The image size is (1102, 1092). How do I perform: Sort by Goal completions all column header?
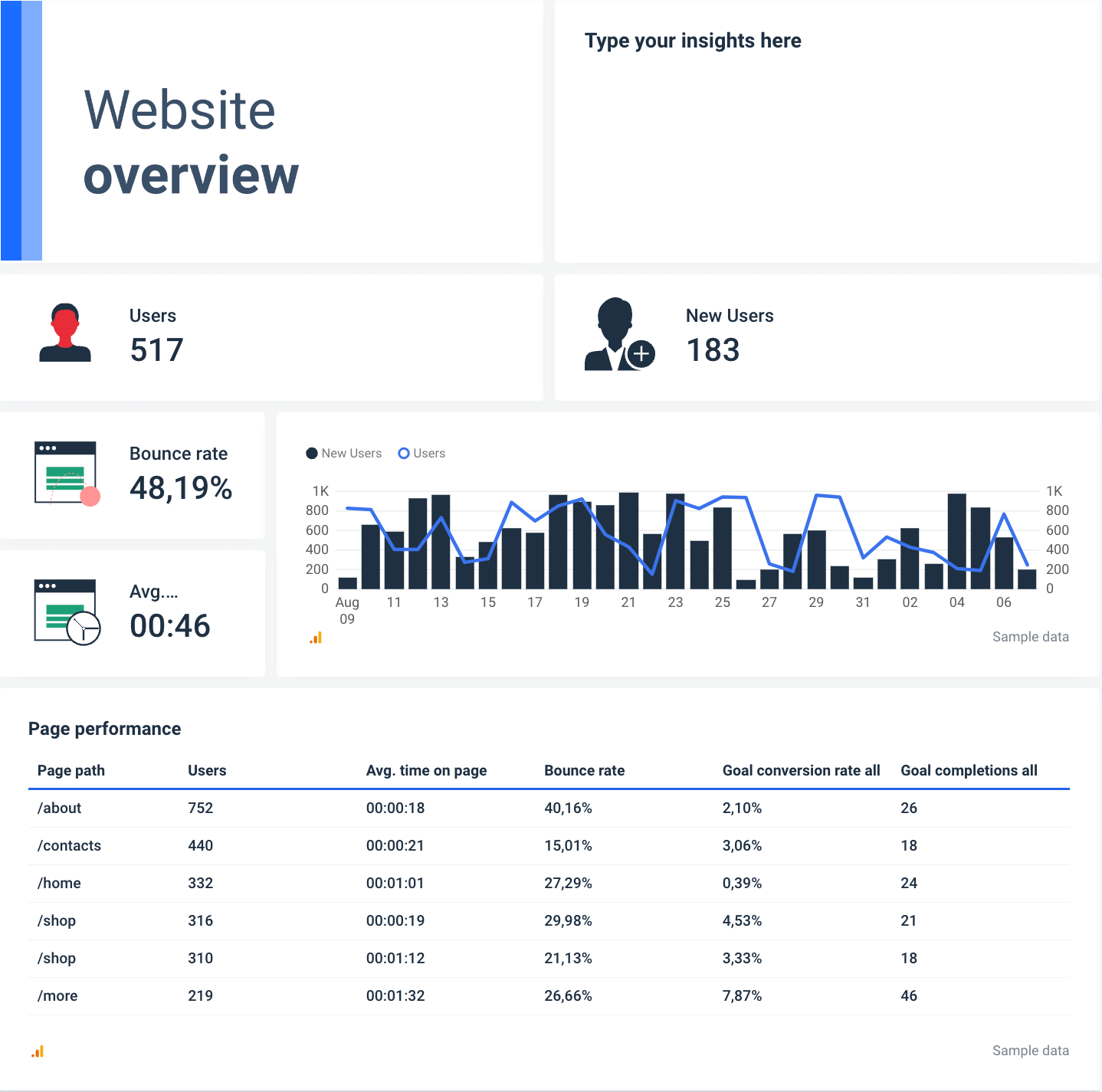click(x=969, y=770)
